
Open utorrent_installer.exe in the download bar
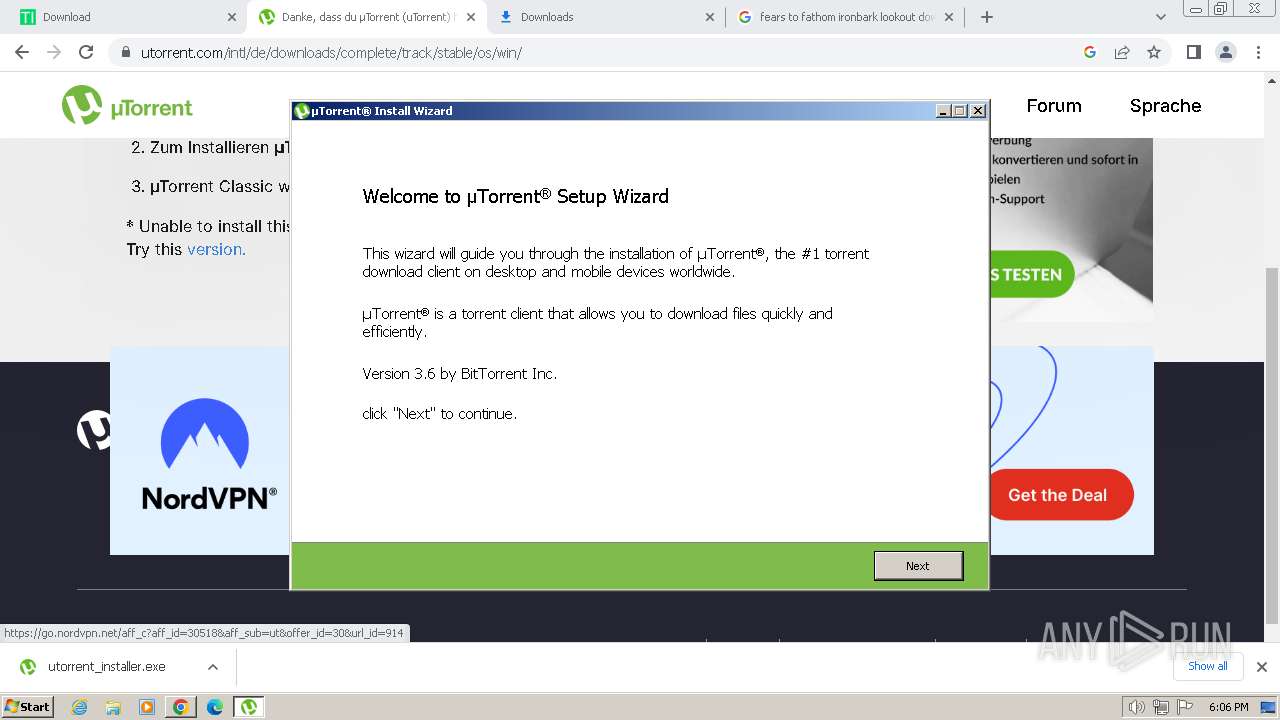click(105, 667)
